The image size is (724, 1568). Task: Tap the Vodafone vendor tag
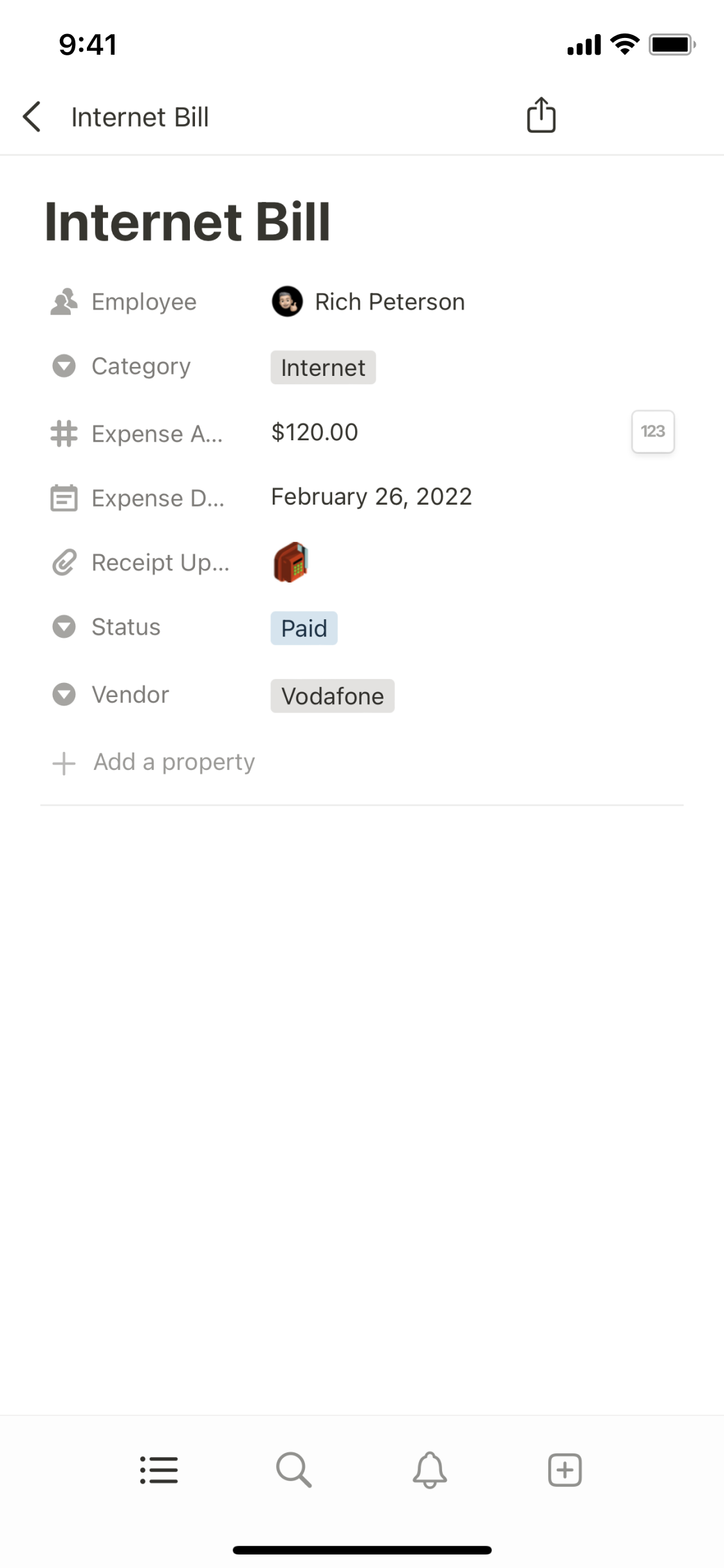[332, 696]
